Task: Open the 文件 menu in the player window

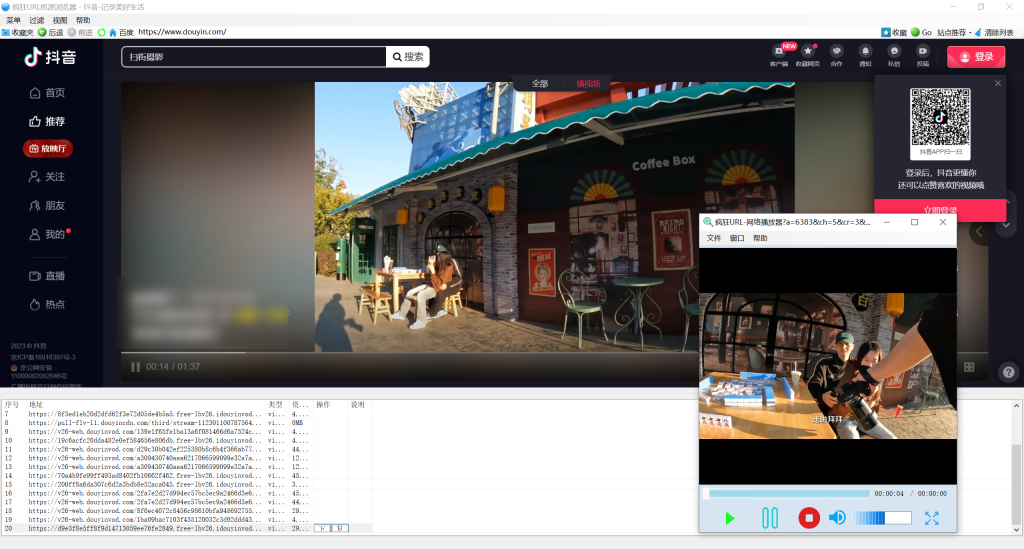Action: 714,238
